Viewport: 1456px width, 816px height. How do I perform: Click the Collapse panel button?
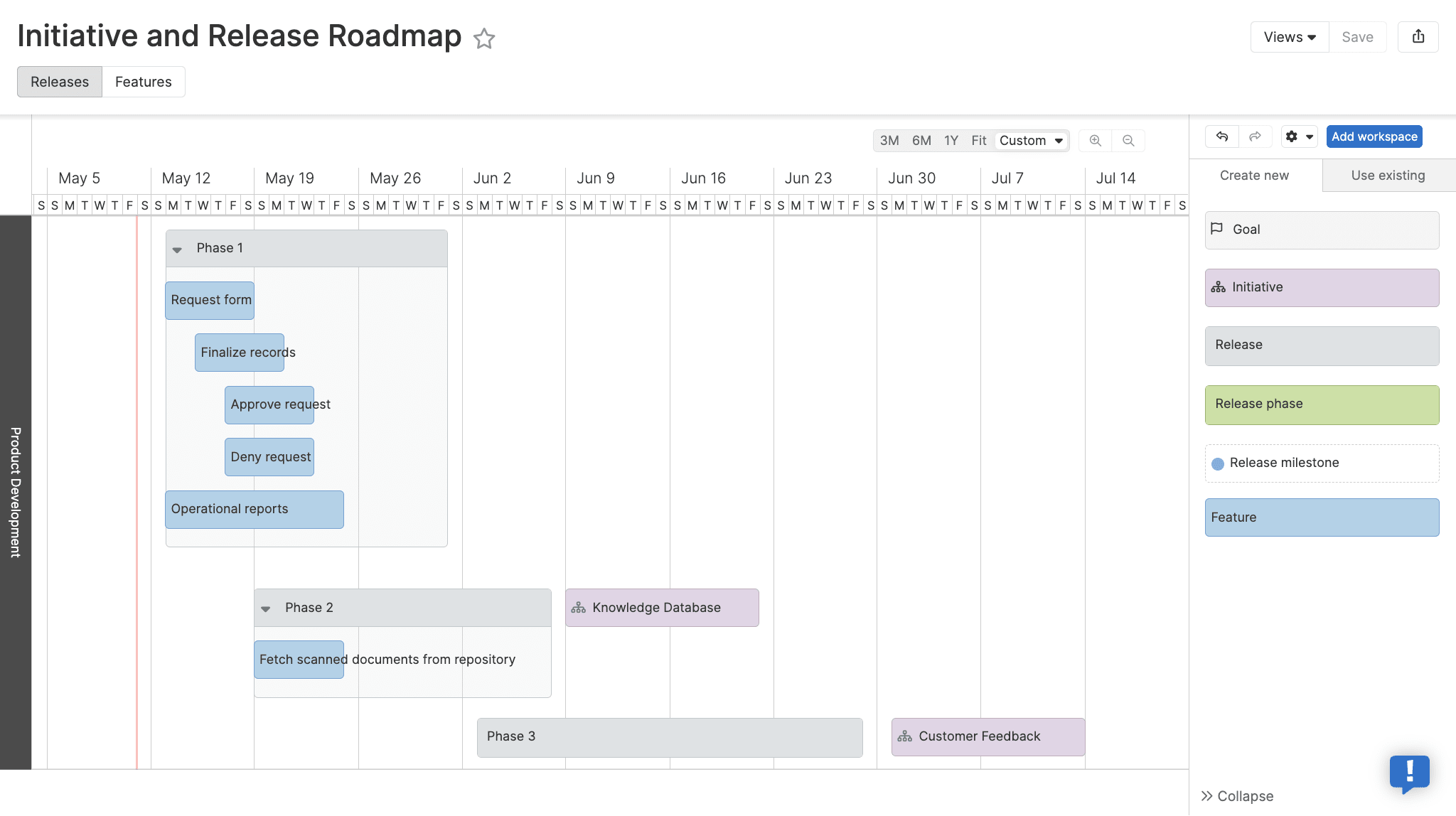[x=1238, y=796]
